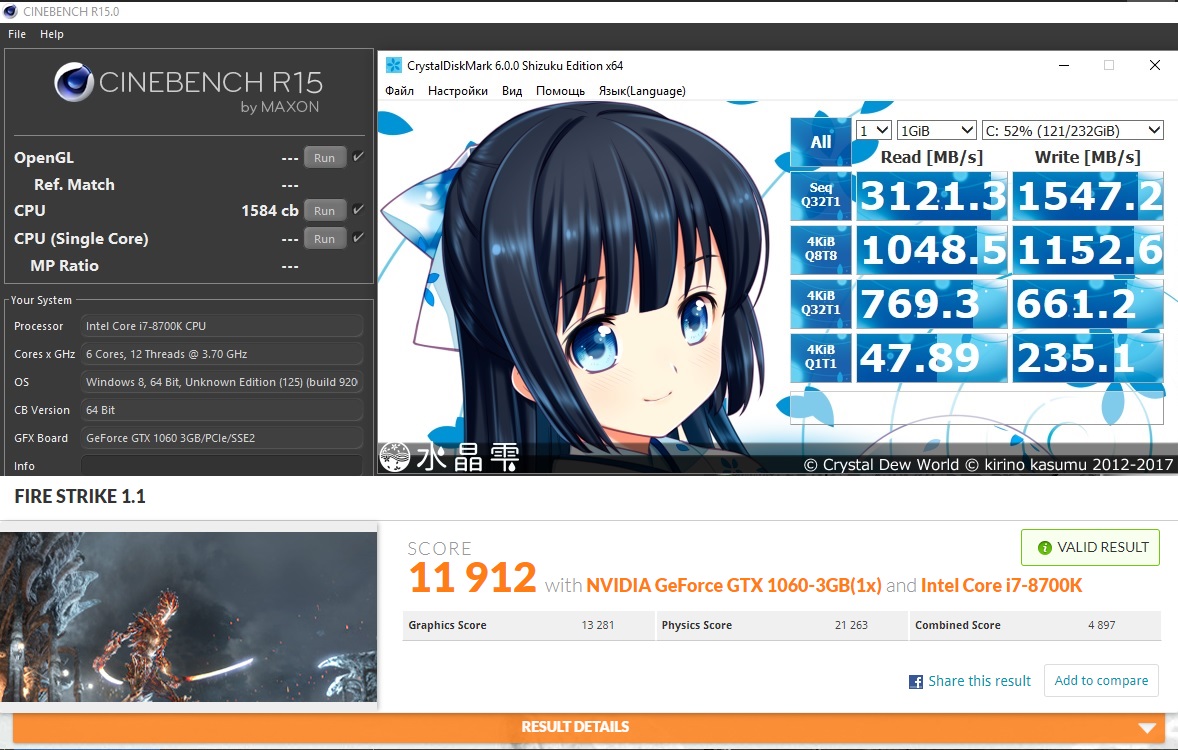Open the Файл menu in CrystalDiskMark
The width and height of the screenshot is (1178, 750).
click(x=400, y=91)
